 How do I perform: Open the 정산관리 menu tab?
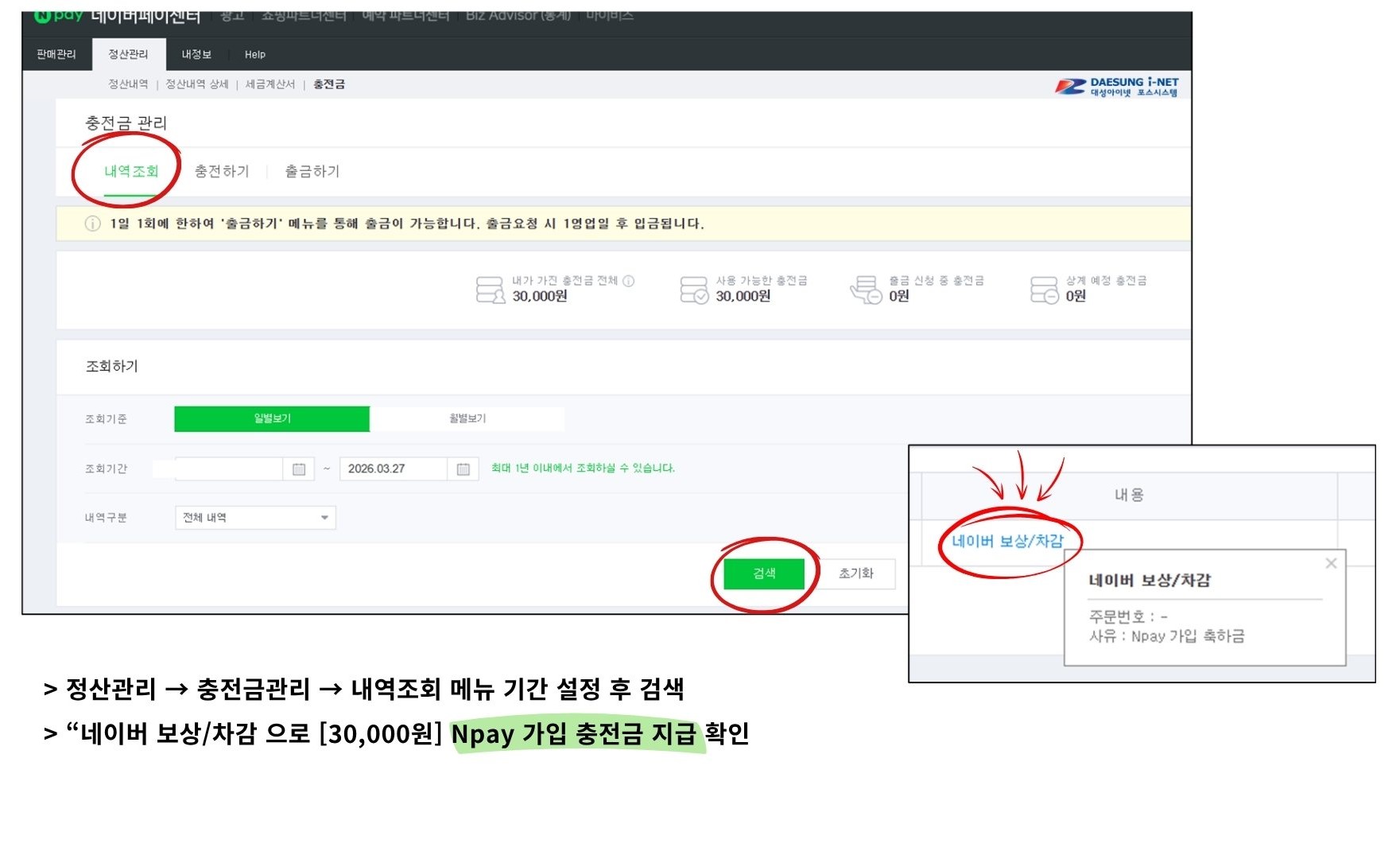(128, 54)
